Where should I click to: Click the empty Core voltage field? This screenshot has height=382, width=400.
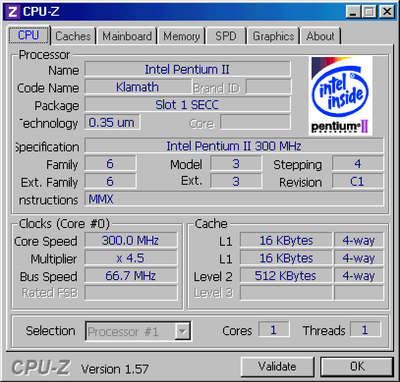pyautogui.click(x=255, y=122)
